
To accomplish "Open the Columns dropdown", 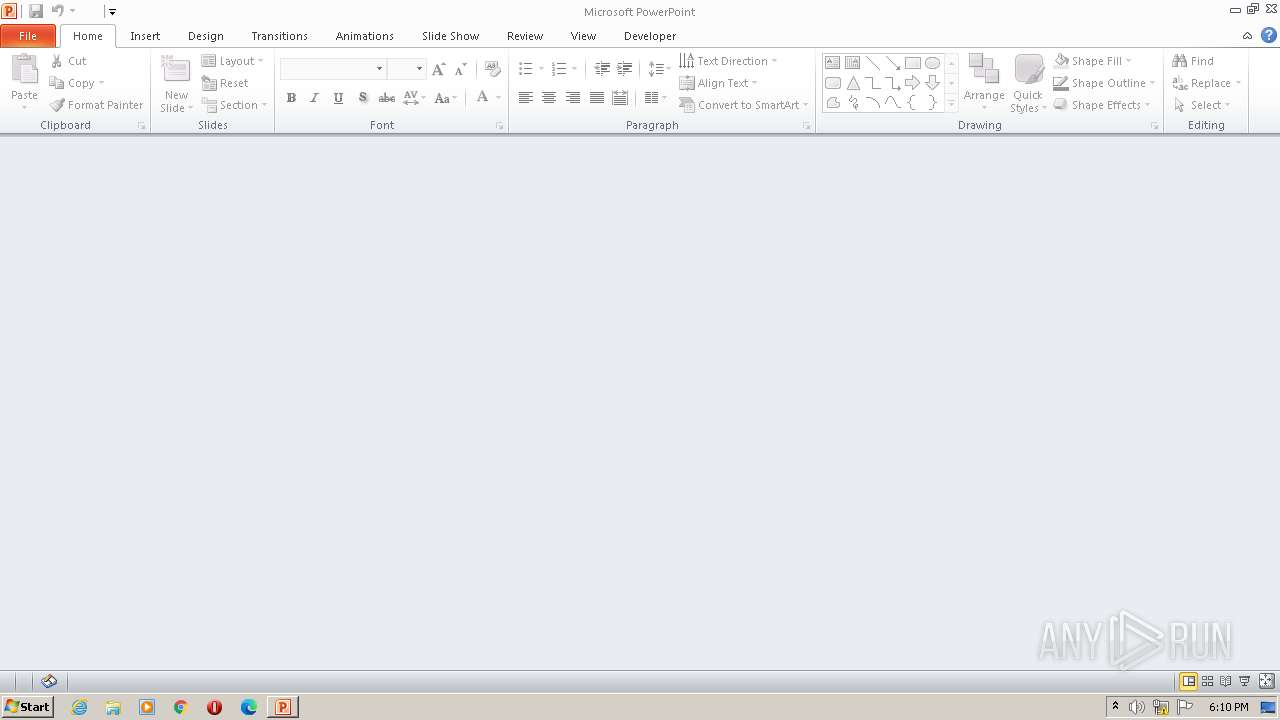I will point(655,98).
